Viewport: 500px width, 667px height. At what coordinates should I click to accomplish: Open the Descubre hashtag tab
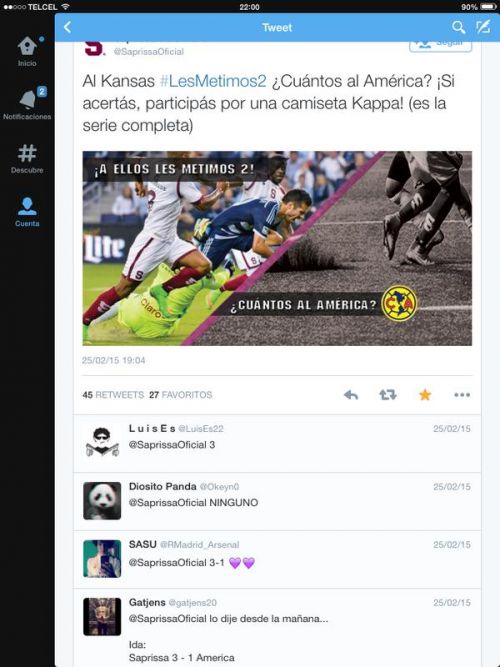[x=27, y=159]
